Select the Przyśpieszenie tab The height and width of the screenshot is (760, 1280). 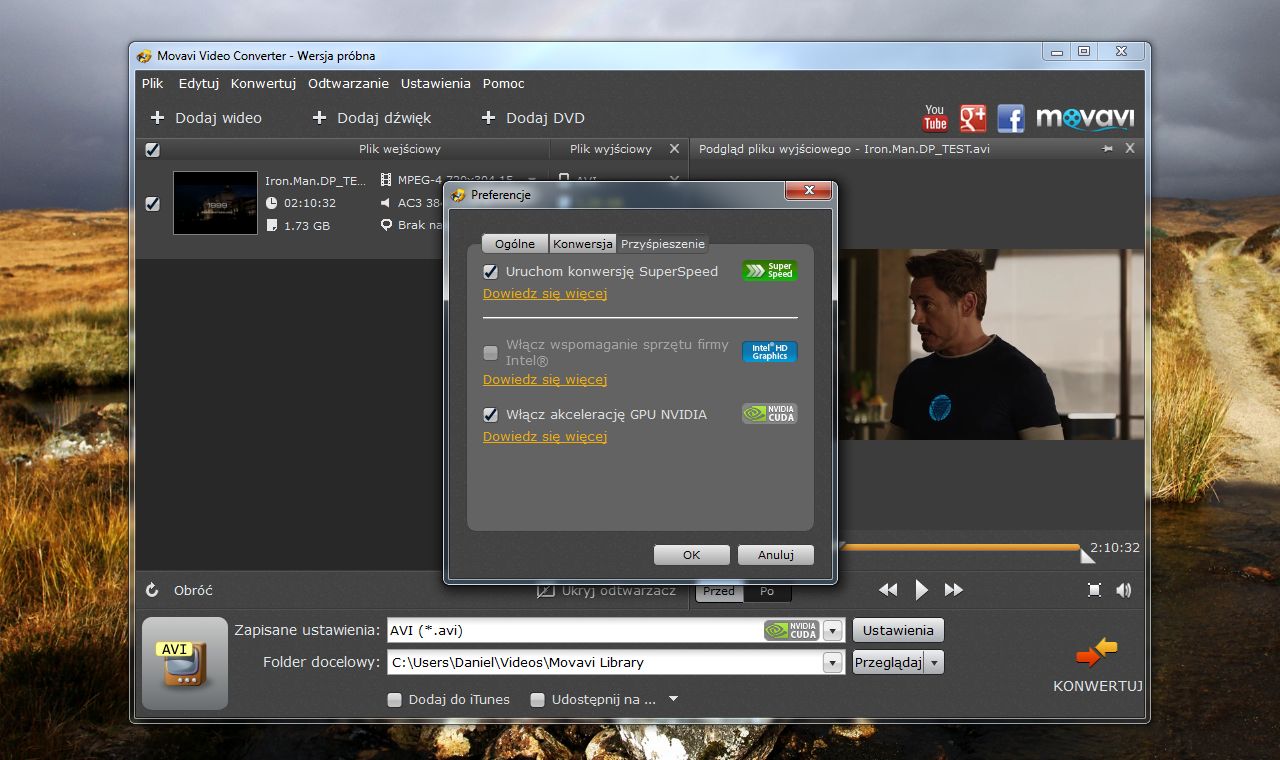[x=662, y=244]
